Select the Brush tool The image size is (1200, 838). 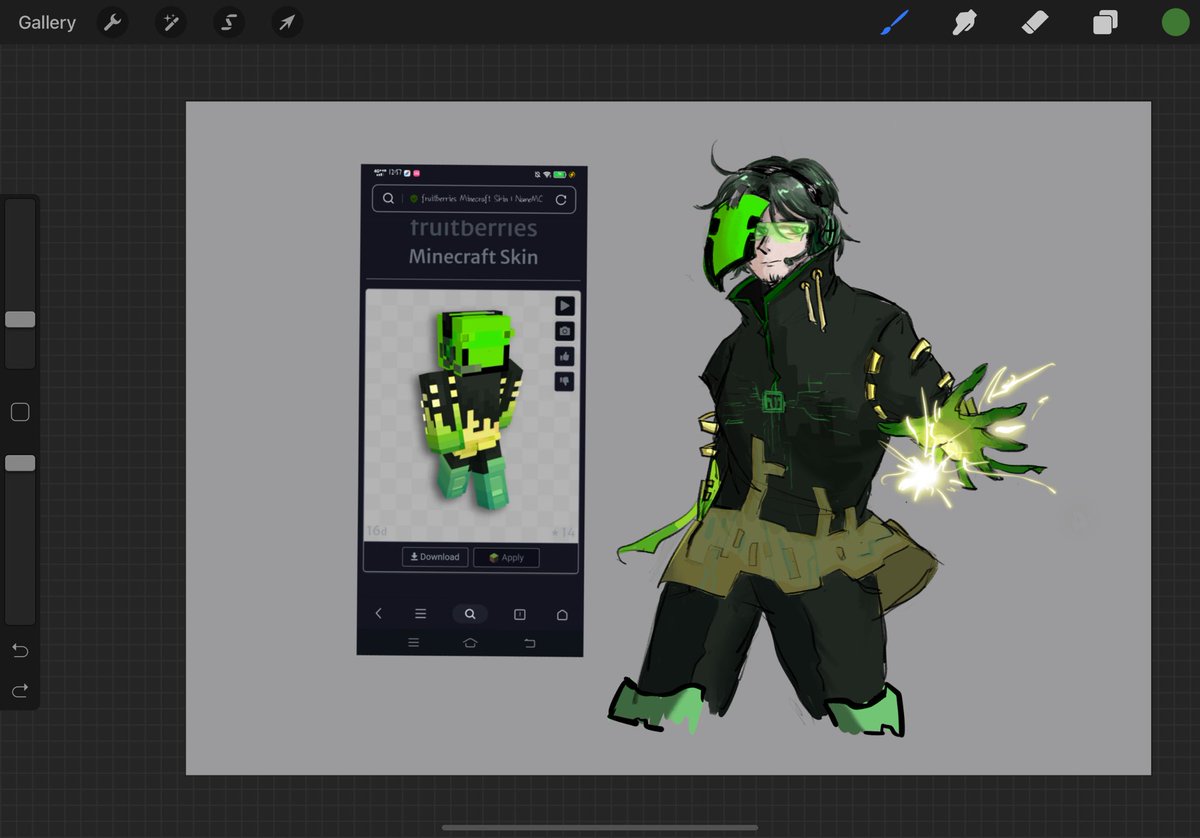click(894, 22)
